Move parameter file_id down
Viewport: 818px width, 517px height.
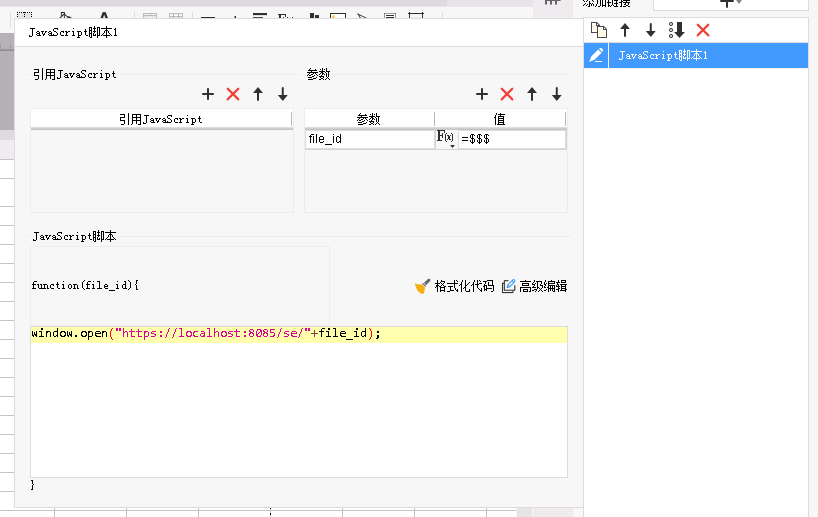[x=557, y=94]
